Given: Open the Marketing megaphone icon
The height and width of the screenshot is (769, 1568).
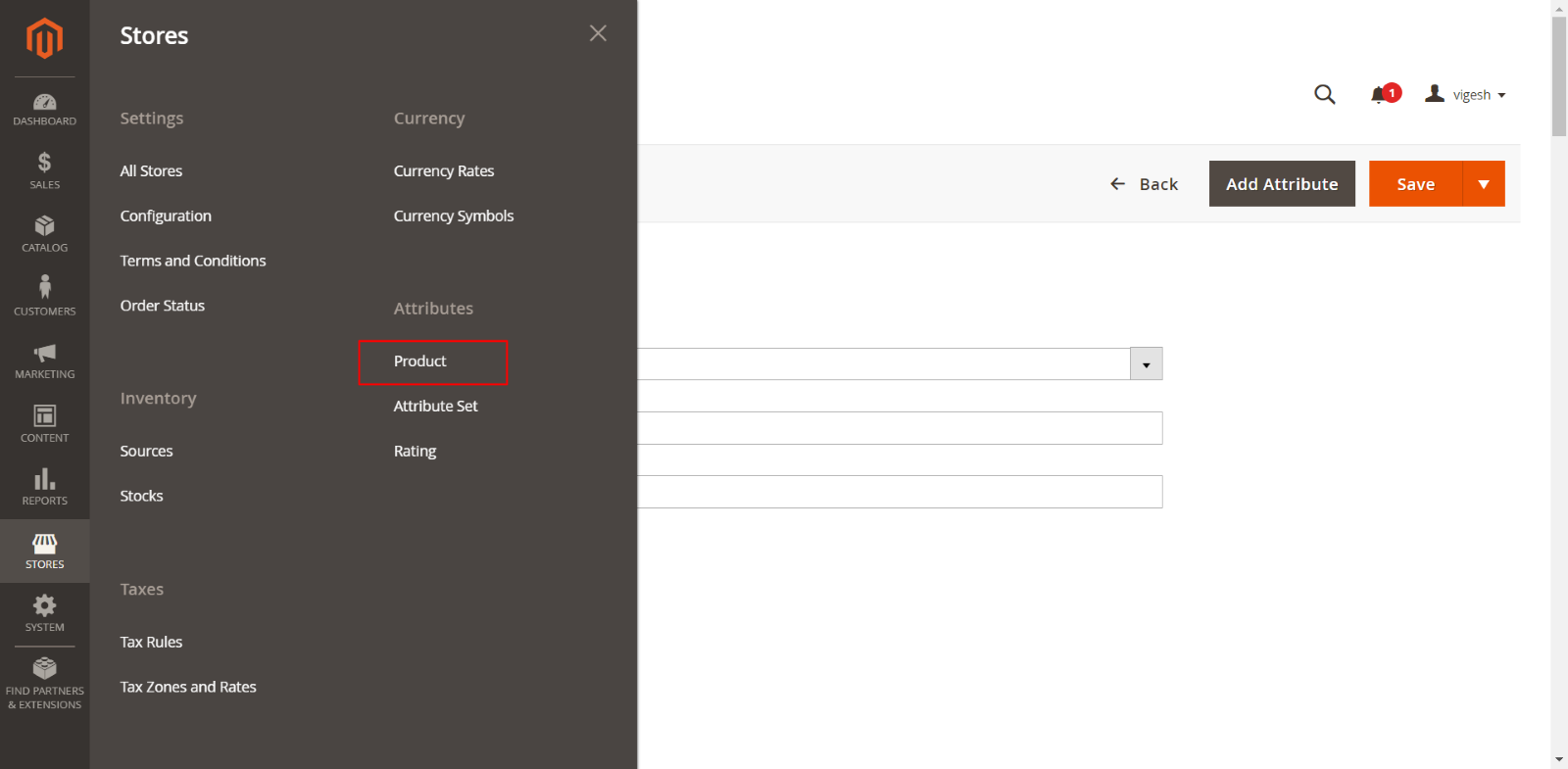Looking at the screenshot, I should pos(44,360).
